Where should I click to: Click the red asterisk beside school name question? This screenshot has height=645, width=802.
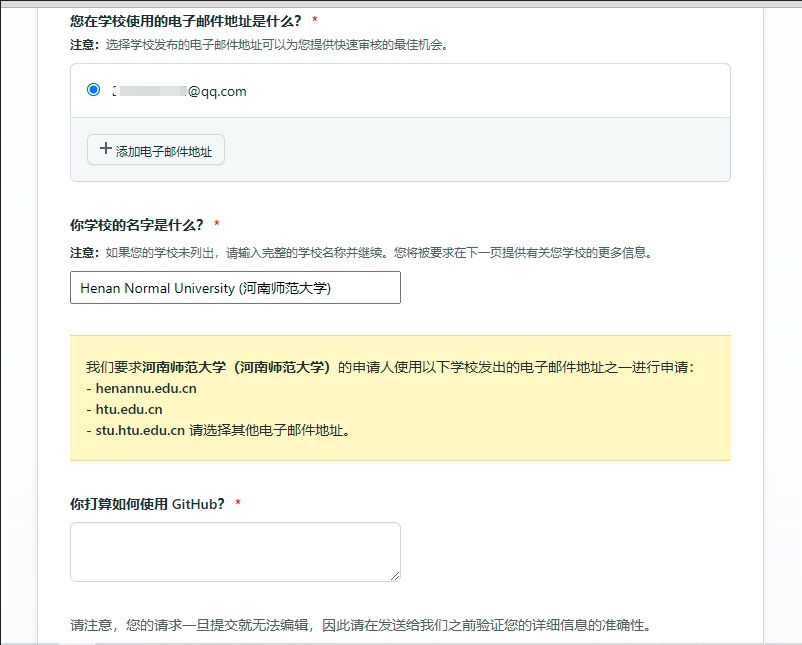click(x=217, y=225)
